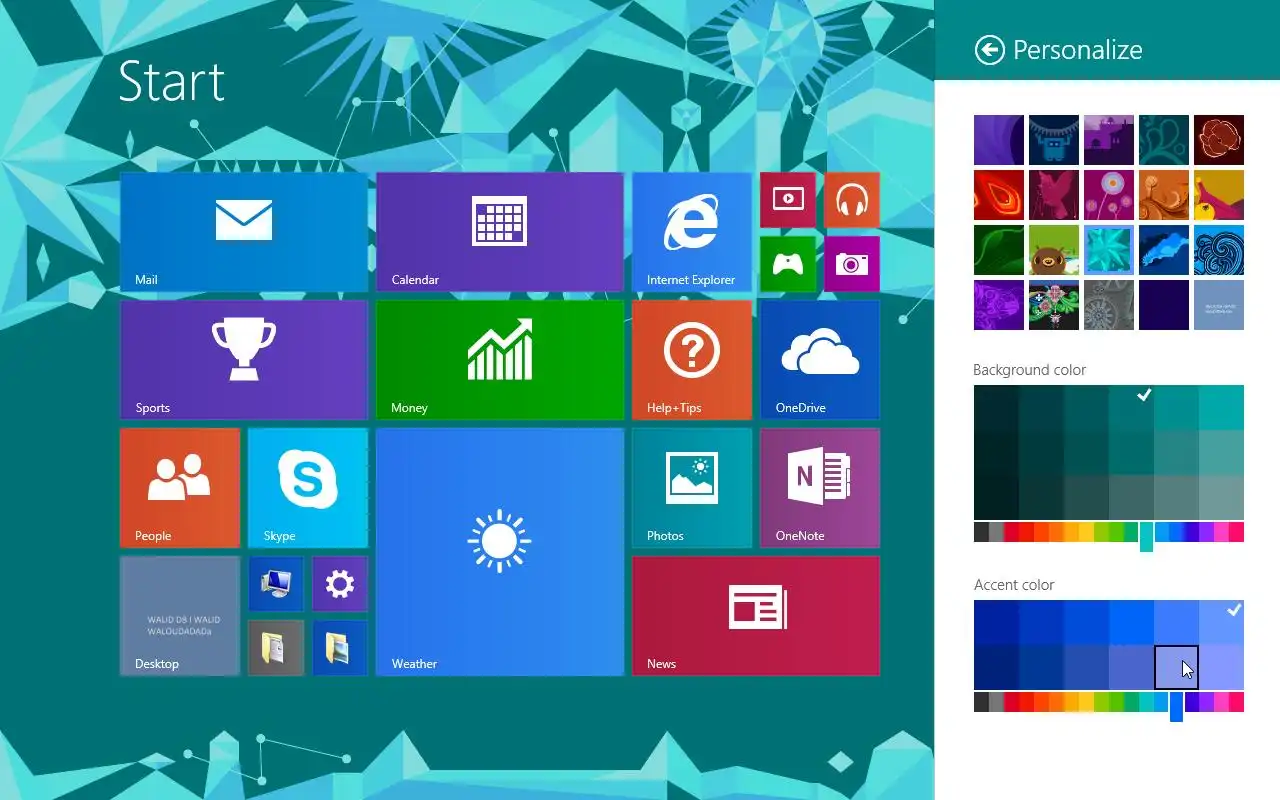Viewport: 1280px width, 800px height.
Task: Click the "Background color" label
Action: click(x=1029, y=370)
